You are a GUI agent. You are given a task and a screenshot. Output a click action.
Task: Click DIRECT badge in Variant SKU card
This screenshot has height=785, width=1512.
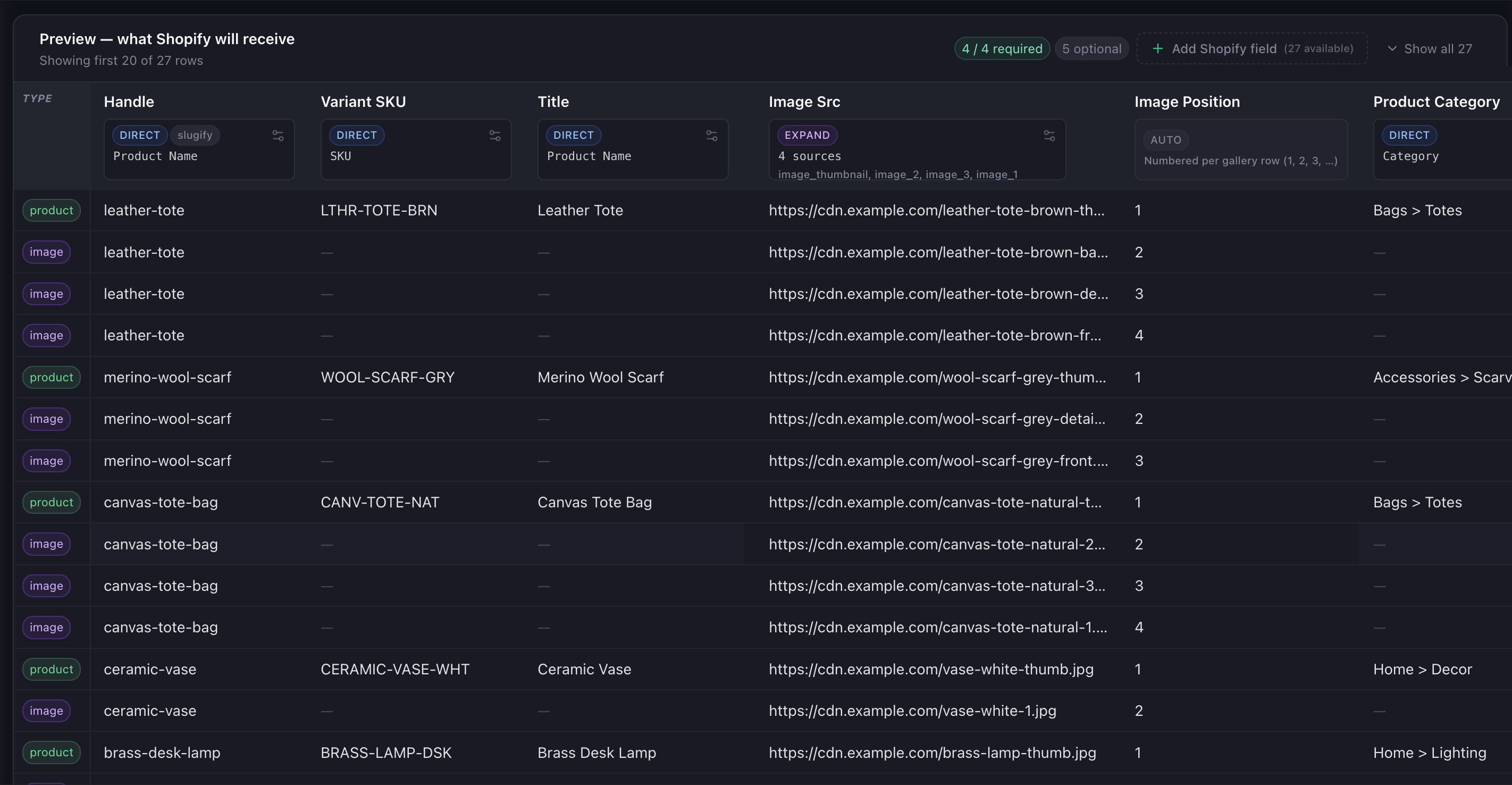click(356, 135)
